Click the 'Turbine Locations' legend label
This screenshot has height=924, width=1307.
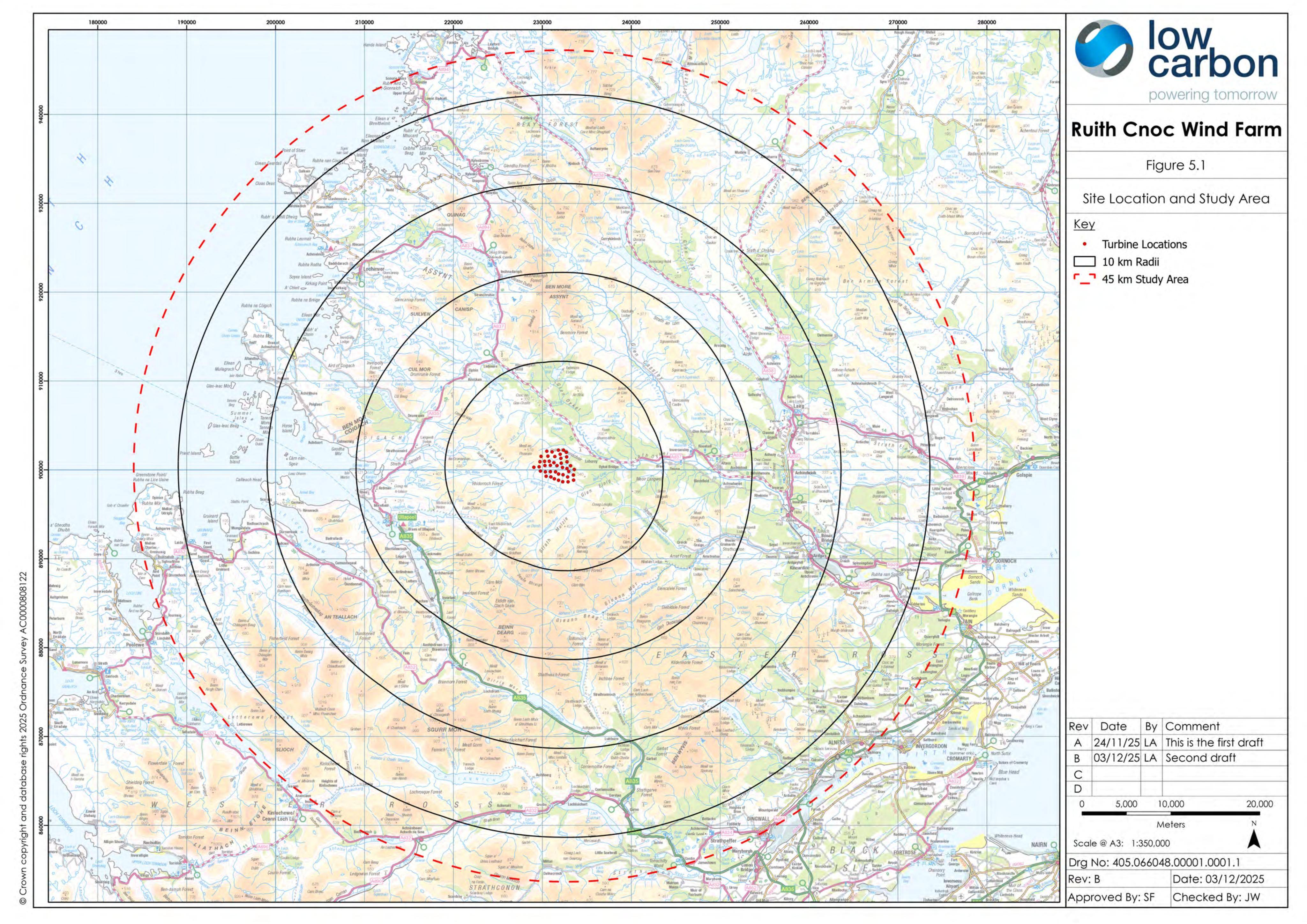(1144, 245)
